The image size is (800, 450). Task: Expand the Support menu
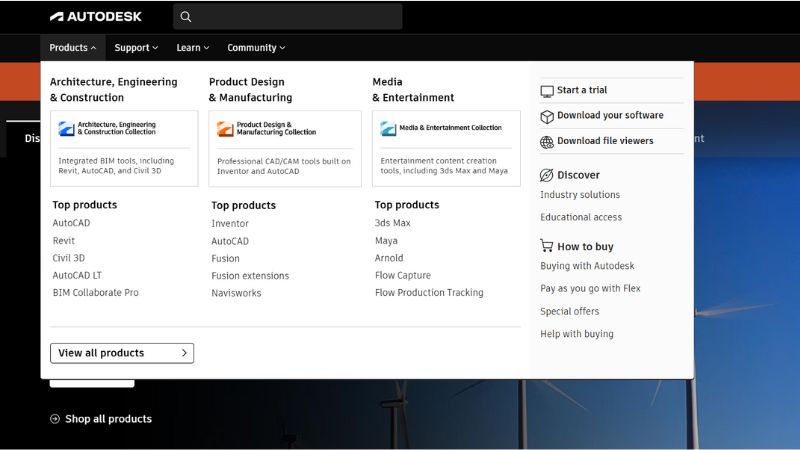tap(136, 47)
